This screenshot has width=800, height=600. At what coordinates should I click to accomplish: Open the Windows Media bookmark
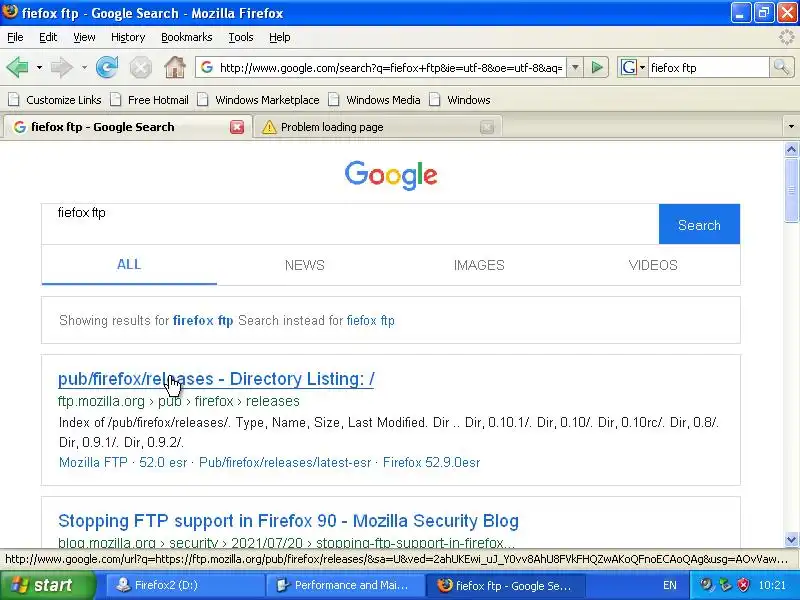(375, 100)
